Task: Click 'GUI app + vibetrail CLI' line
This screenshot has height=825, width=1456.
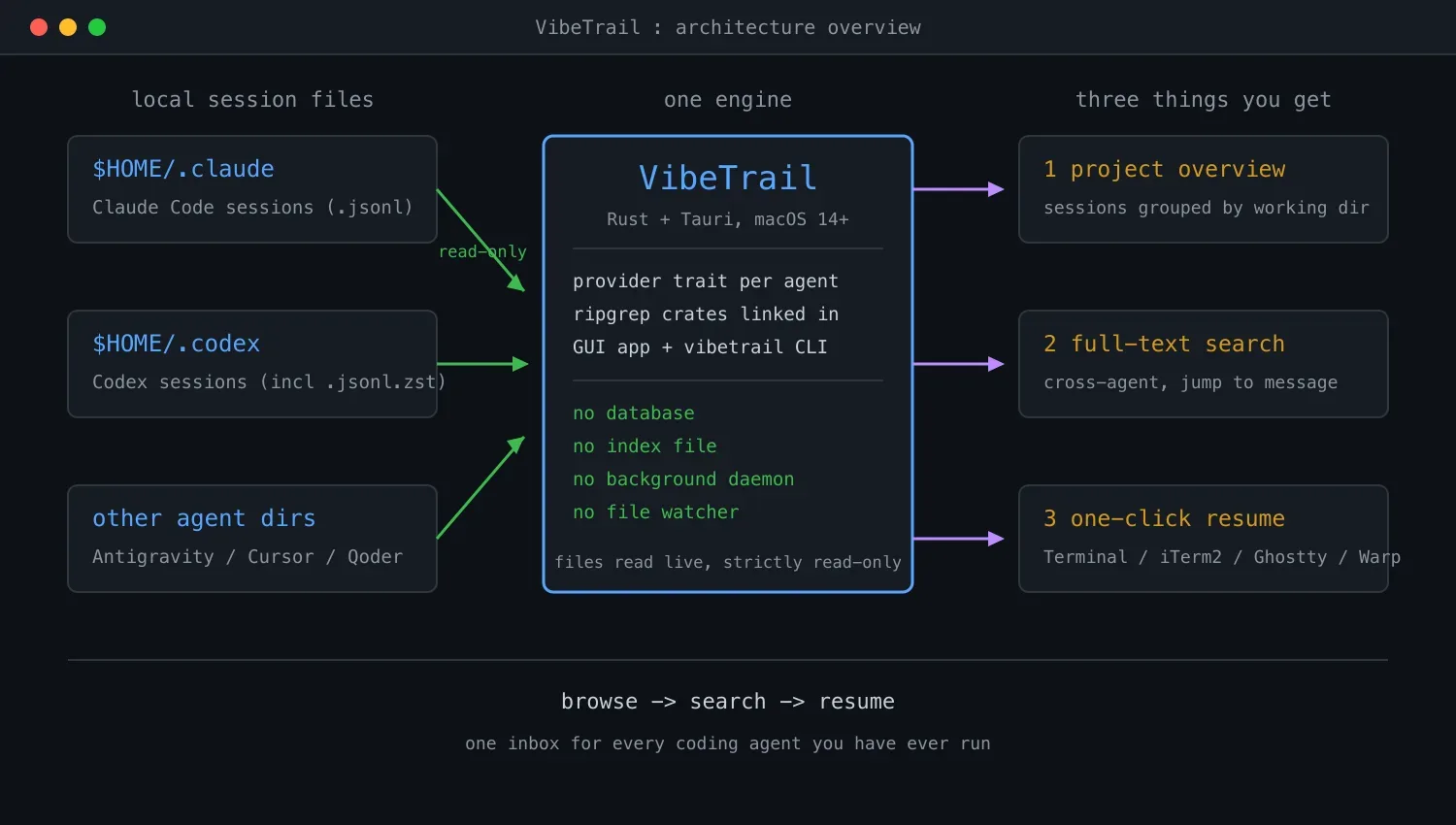Action: click(x=700, y=347)
